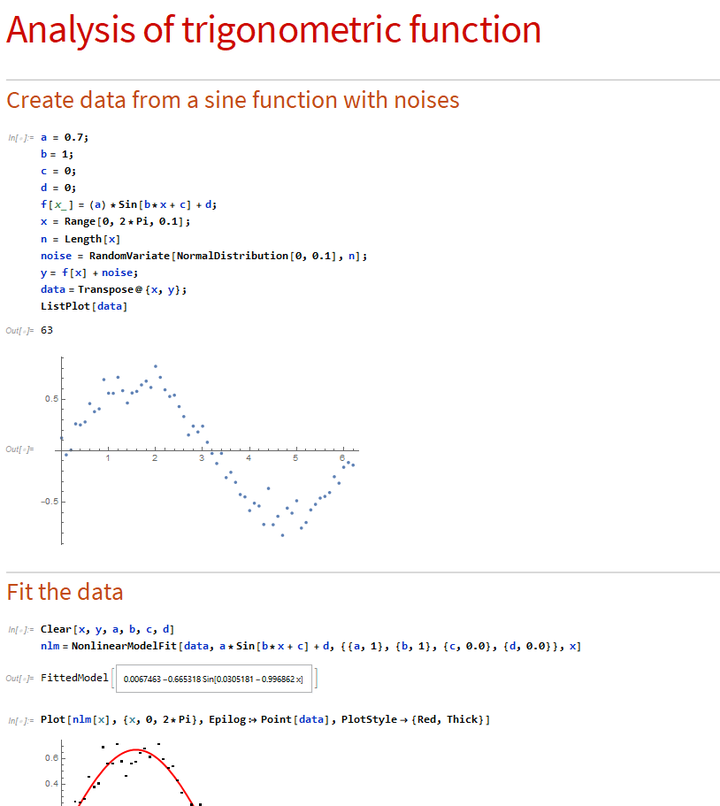Click the 'd = 0;' assignment line
This screenshot has height=806, width=720.
(x=58, y=188)
